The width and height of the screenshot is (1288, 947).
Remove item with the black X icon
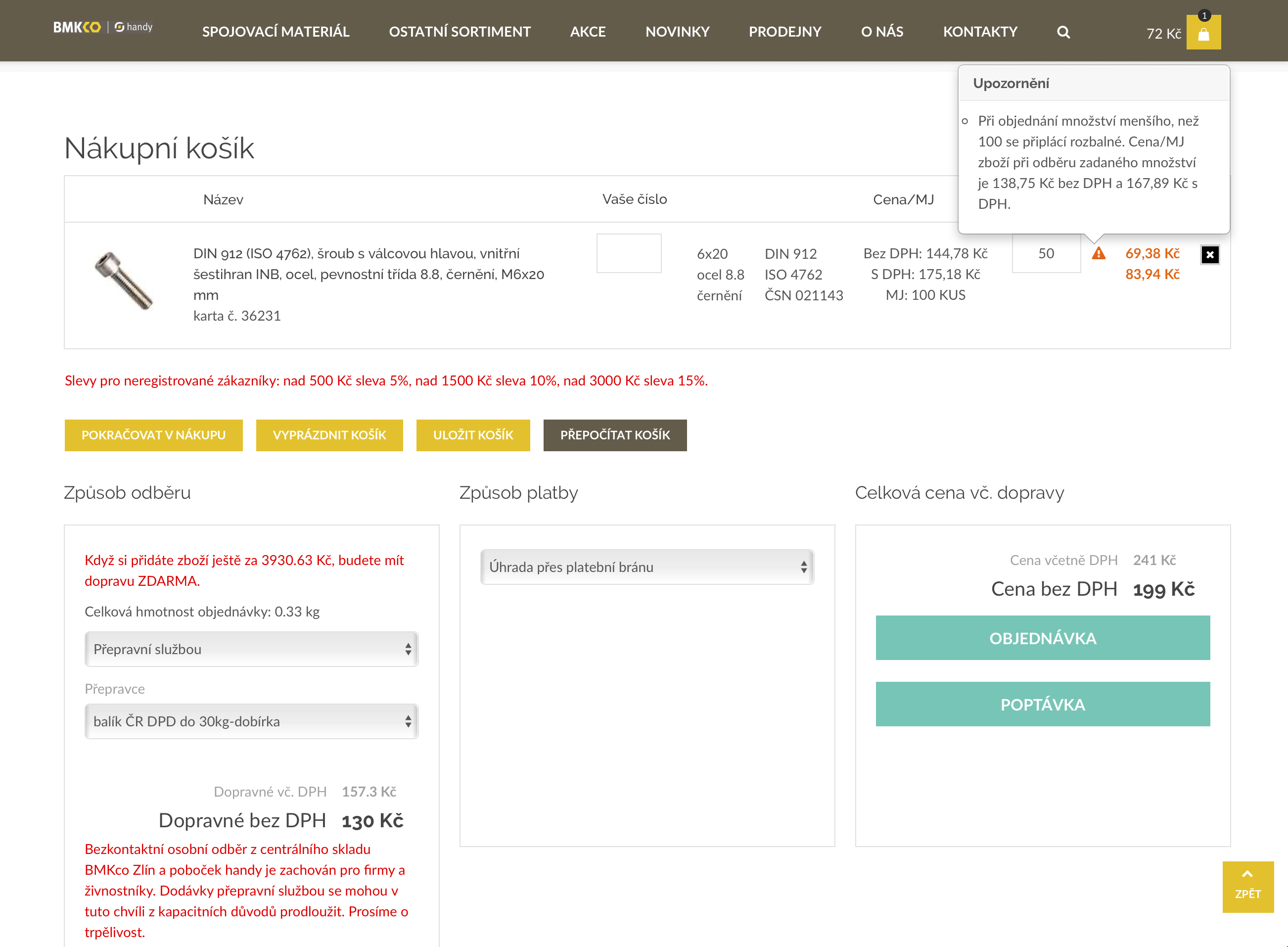pyautogui.click(x=1209, y=254)
